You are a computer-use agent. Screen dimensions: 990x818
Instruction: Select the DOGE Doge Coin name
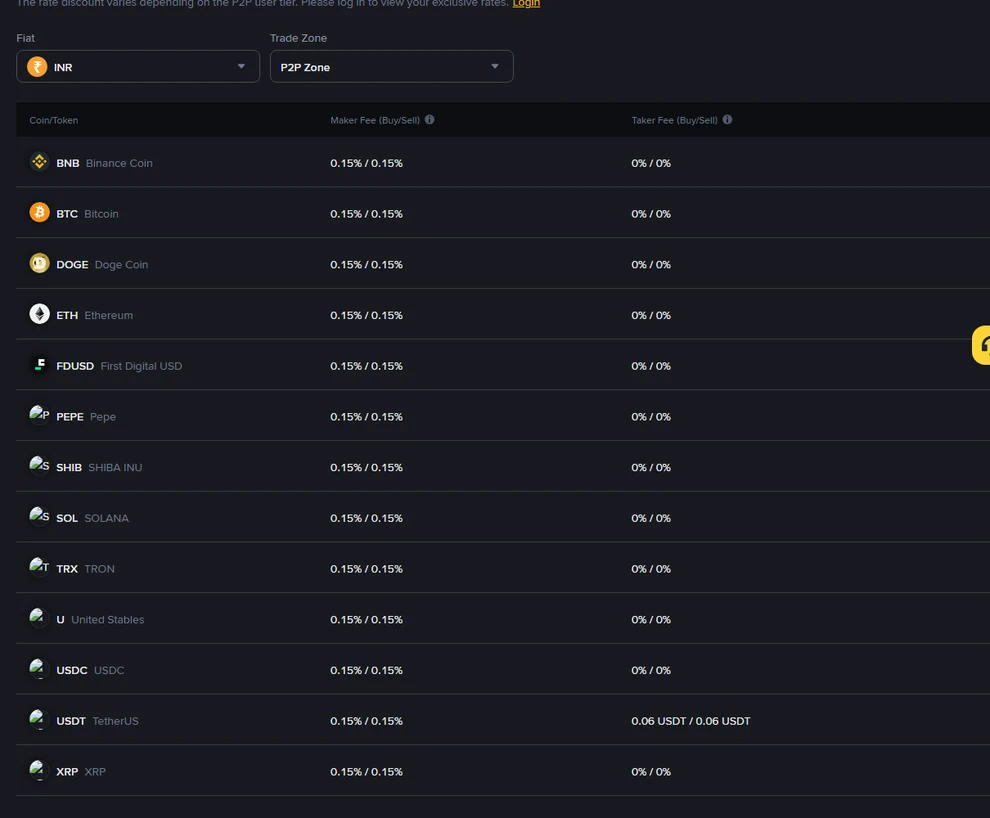point(102,264)
